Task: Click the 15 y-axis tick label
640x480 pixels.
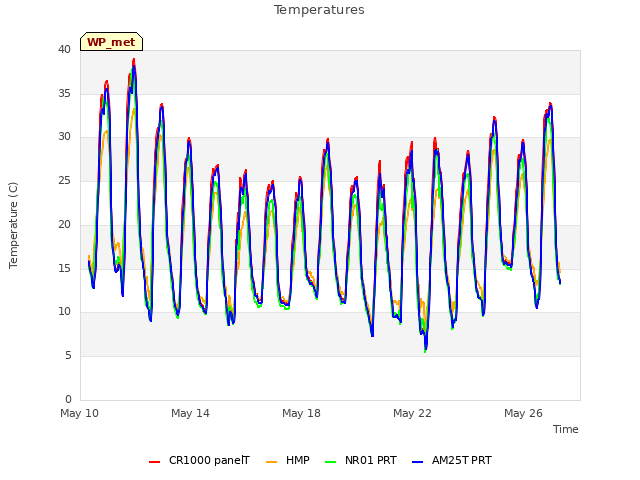Action: (x=64, y=268)
